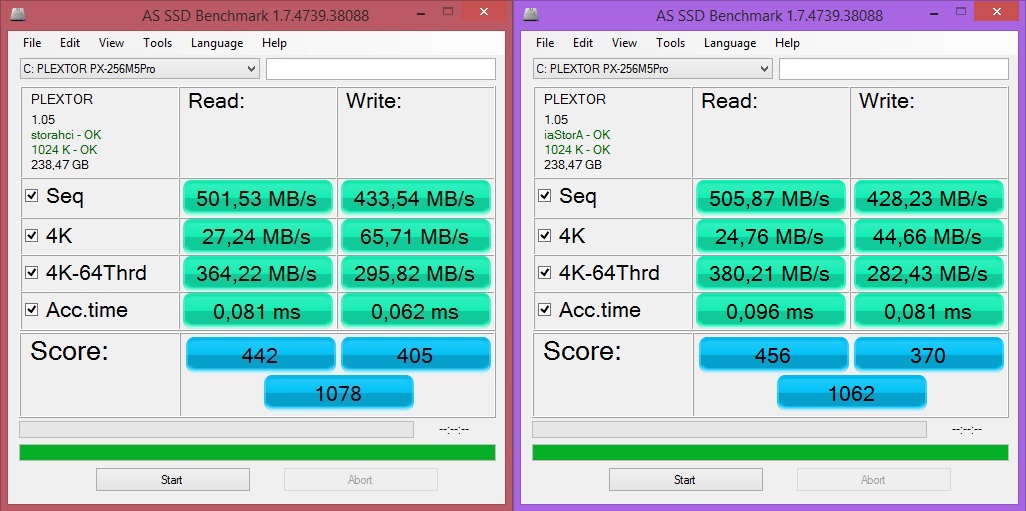Open View menu in the right window
Image resolution: width=1026 pixels, height=511 pixels.
[624, 43]
